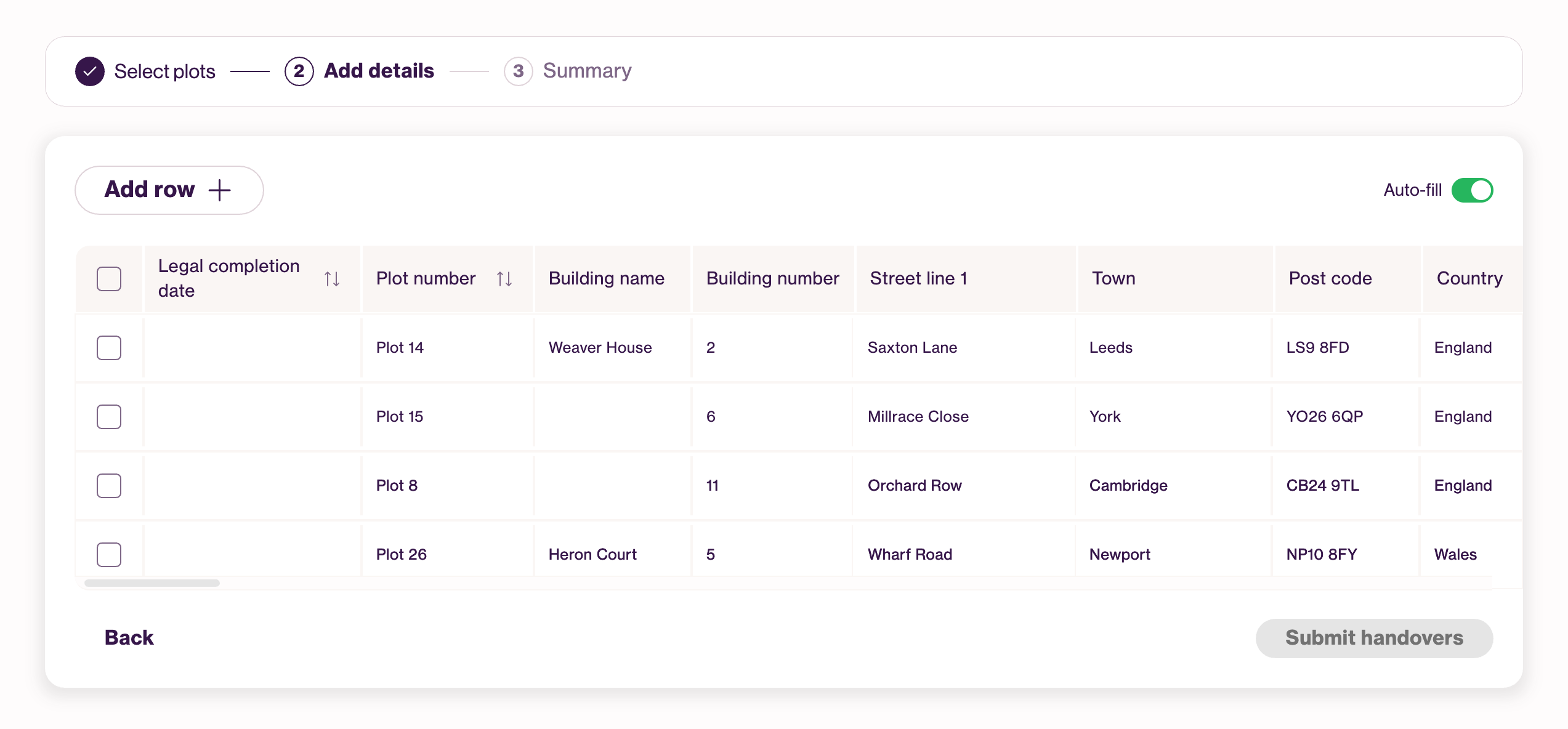
Task: Click the empty Building name cell for Plot 8
Action: 612,486
